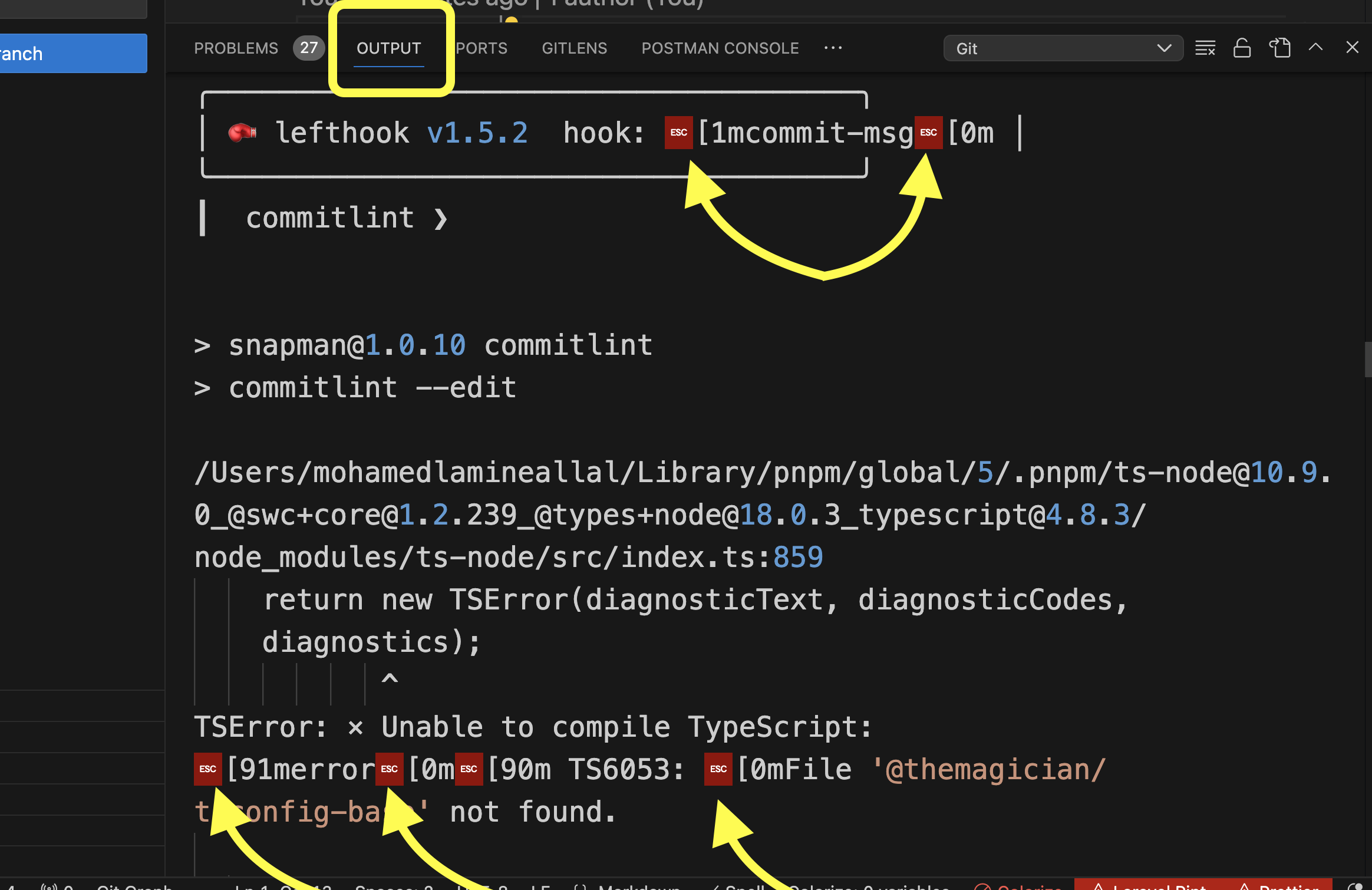Click the '[91merror' text
Image resolution: width=1372 pixels, height=890 pixels.
click(301, 770)
